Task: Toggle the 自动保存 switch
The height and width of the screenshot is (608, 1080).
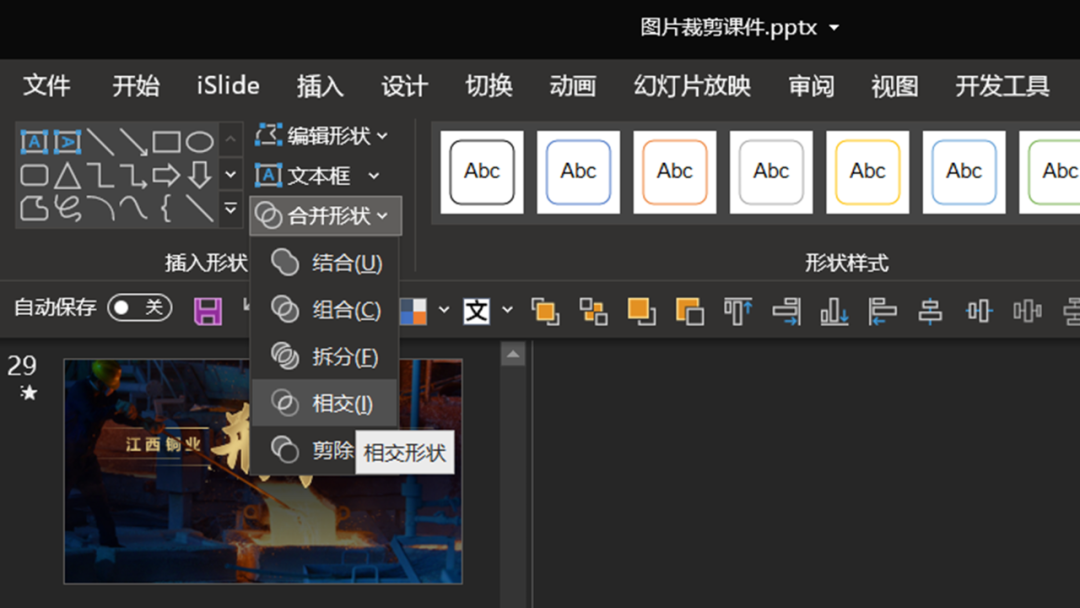Action: tap(140, 307)
